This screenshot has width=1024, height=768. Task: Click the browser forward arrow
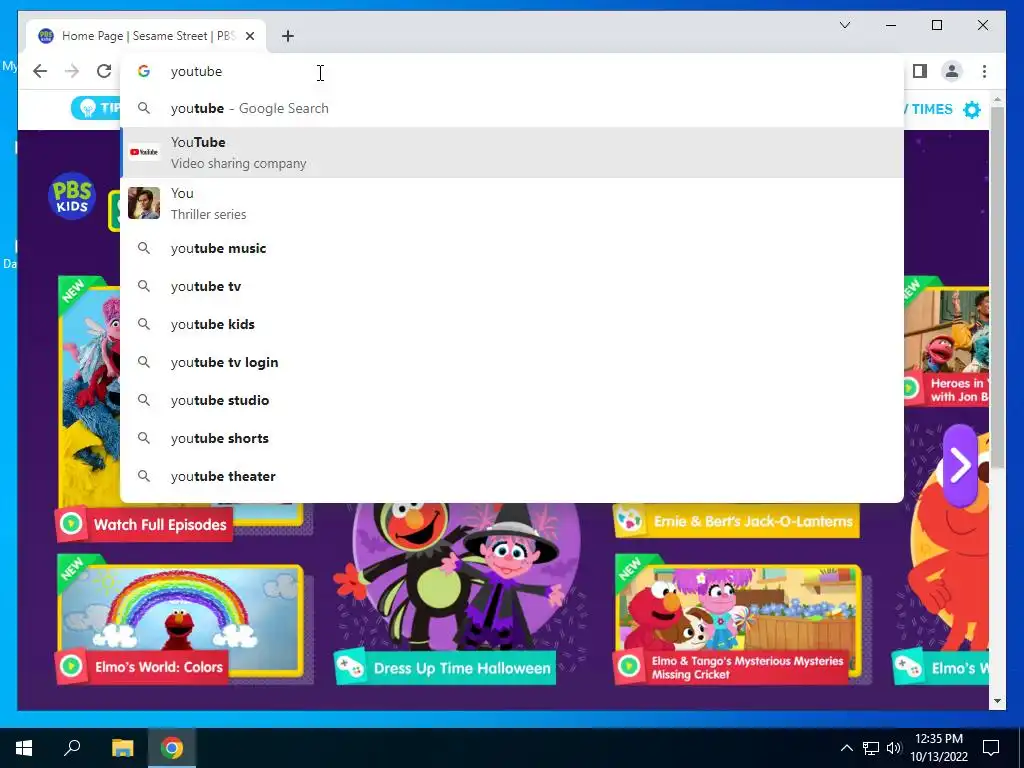[x=72, y=71]
